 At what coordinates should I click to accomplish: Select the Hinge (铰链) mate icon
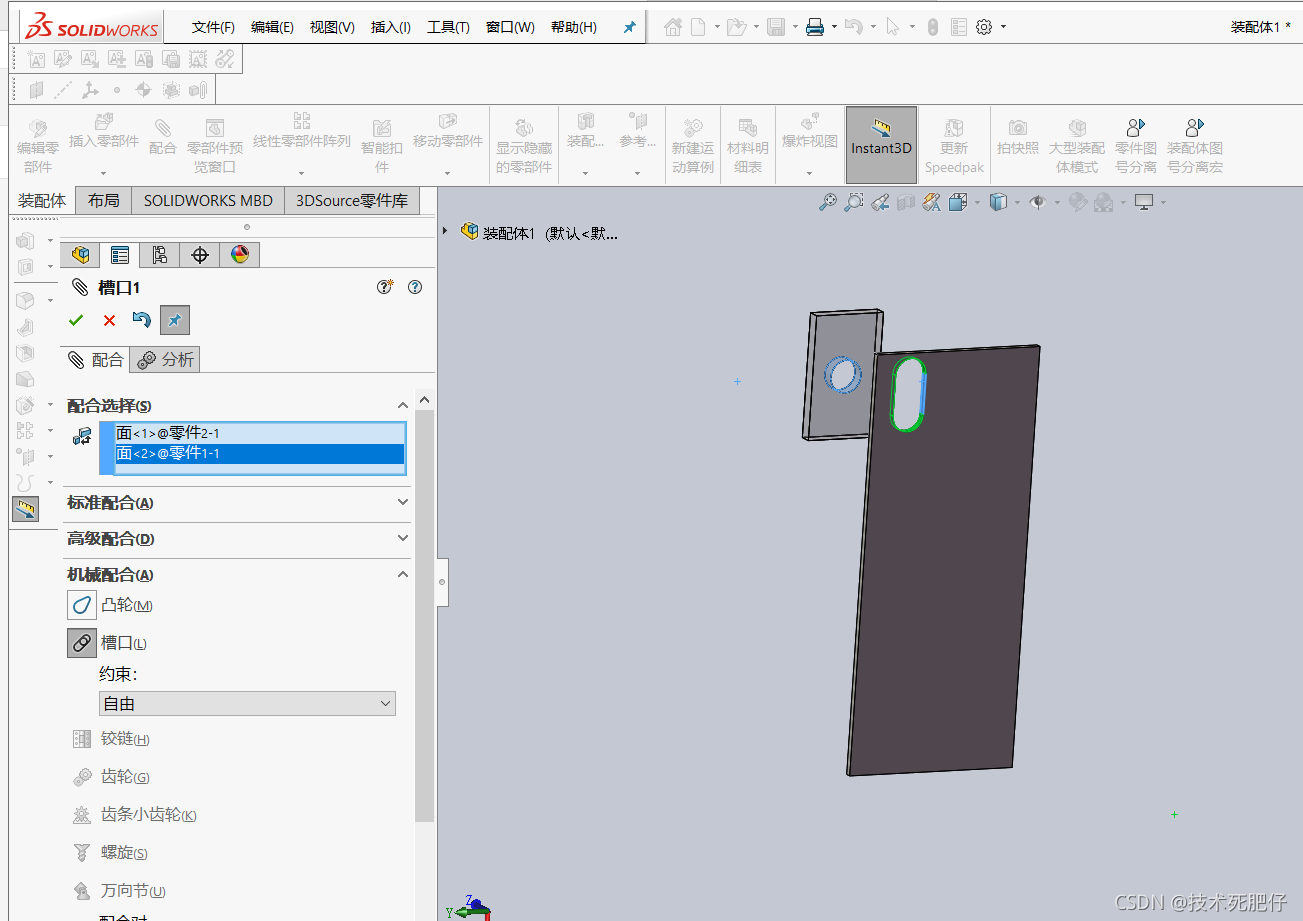tap(82, 739)
